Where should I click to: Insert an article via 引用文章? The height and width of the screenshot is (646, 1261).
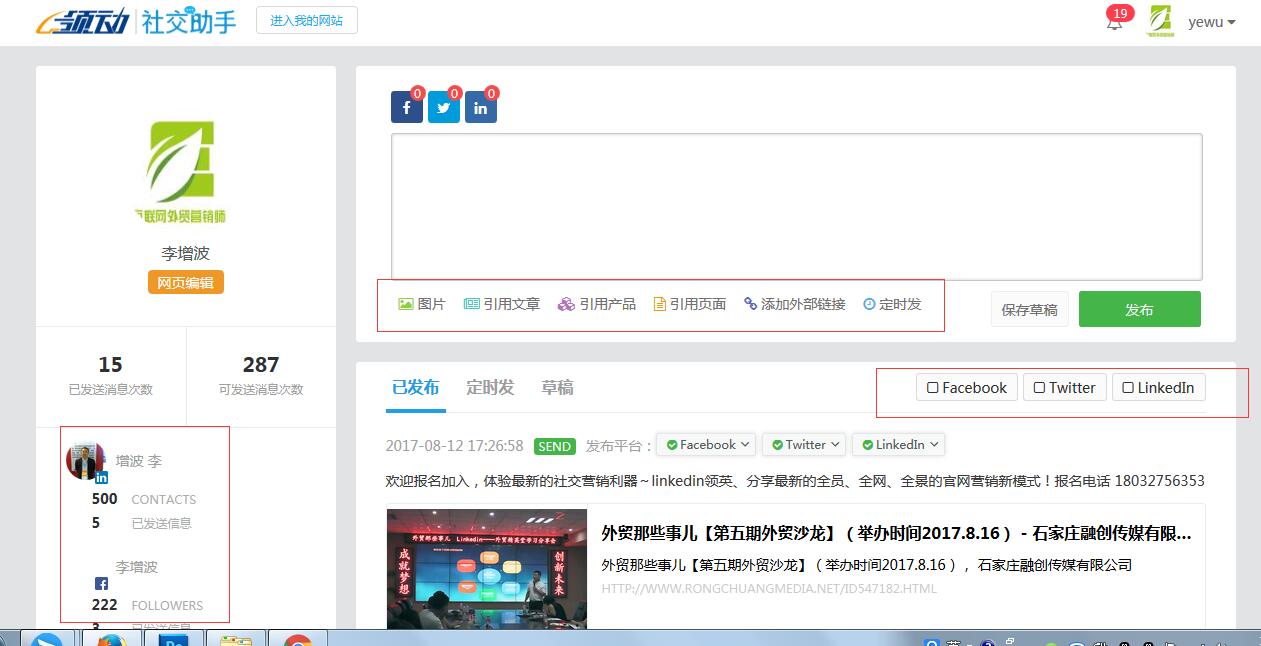[x=502, y=304]
